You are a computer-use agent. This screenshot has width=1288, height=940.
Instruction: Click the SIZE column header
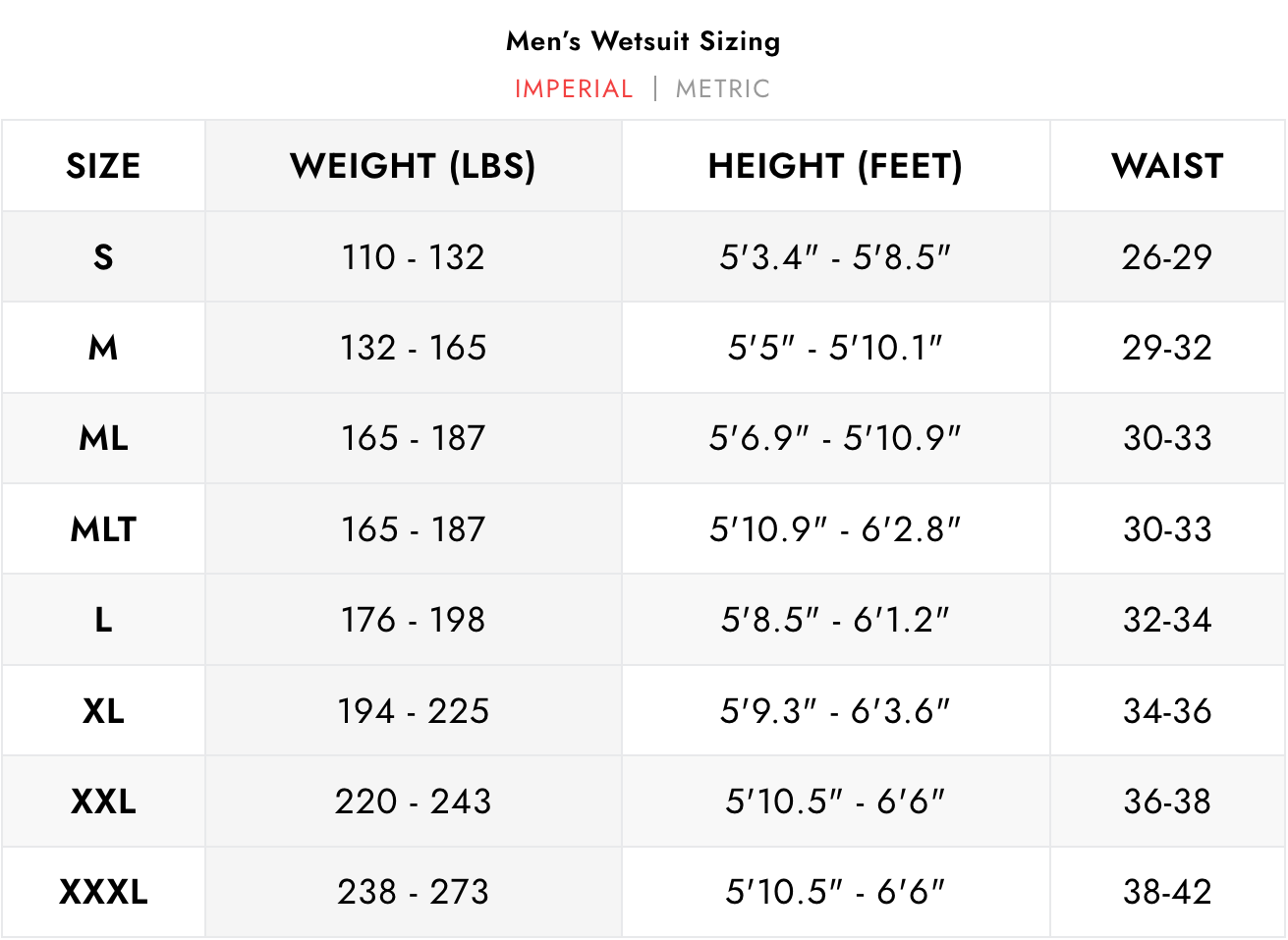[x=103, y=166]
